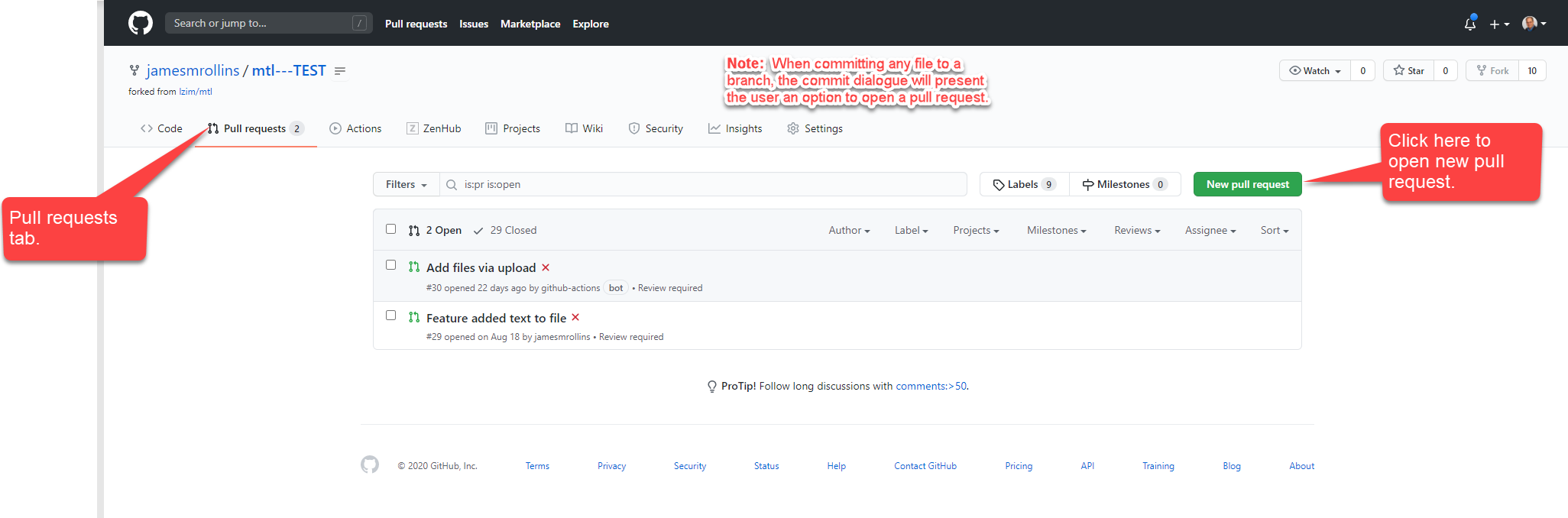Open the Wiki tab
The height and width of the screenshot is (518, 1568).
(585, 128)
